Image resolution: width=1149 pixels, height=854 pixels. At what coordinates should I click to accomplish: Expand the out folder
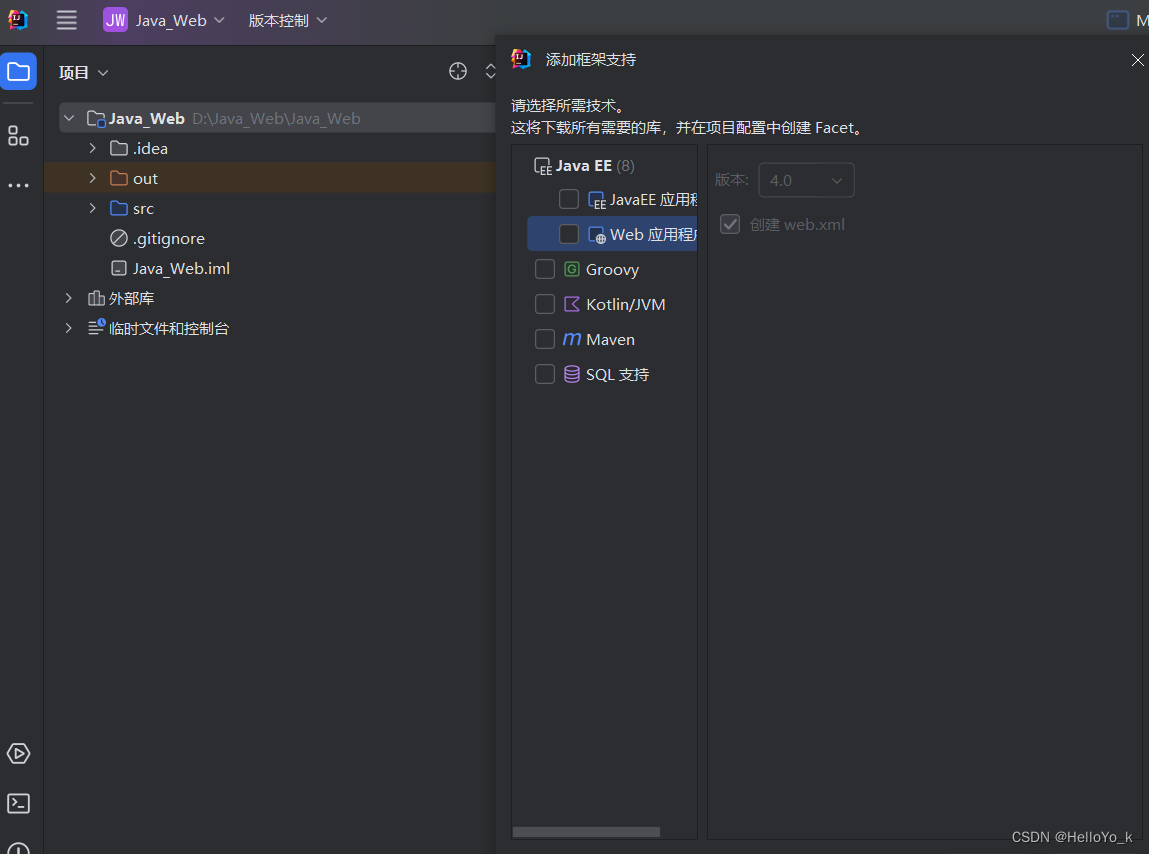[92, 178]
